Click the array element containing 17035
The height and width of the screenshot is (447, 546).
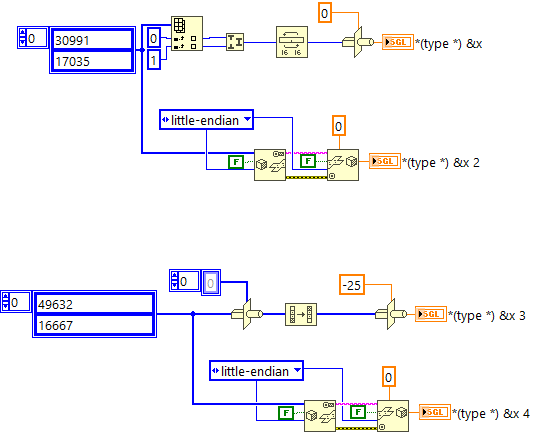pos(92,62)
